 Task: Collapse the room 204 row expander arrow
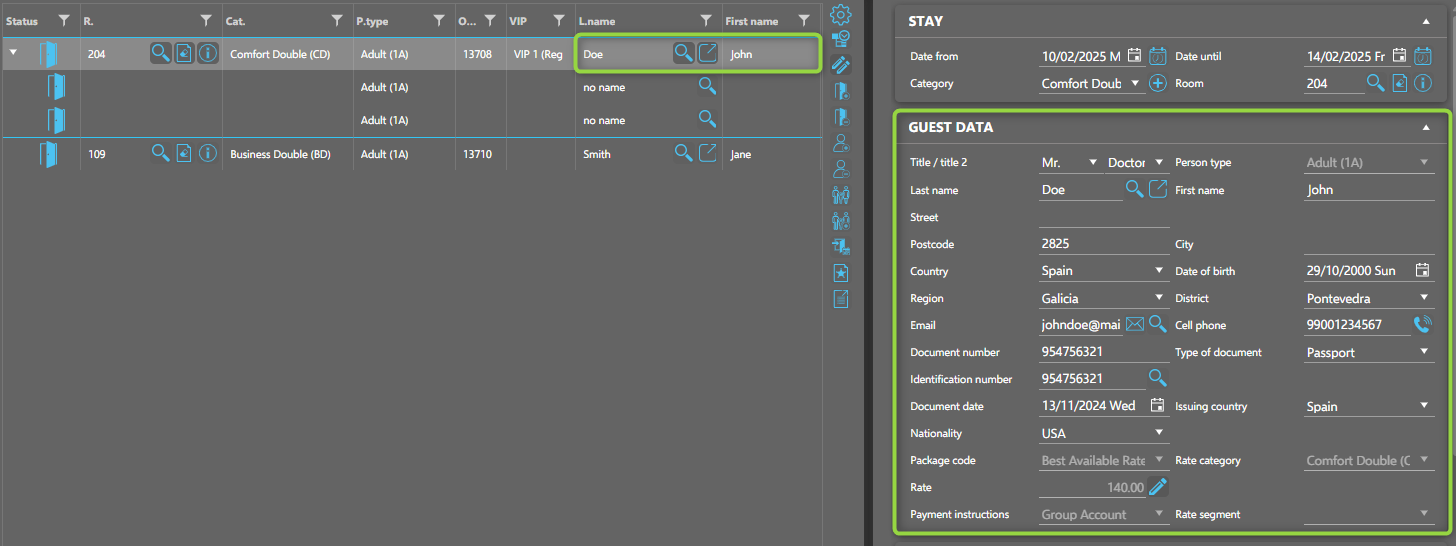(x=13, y=54)
